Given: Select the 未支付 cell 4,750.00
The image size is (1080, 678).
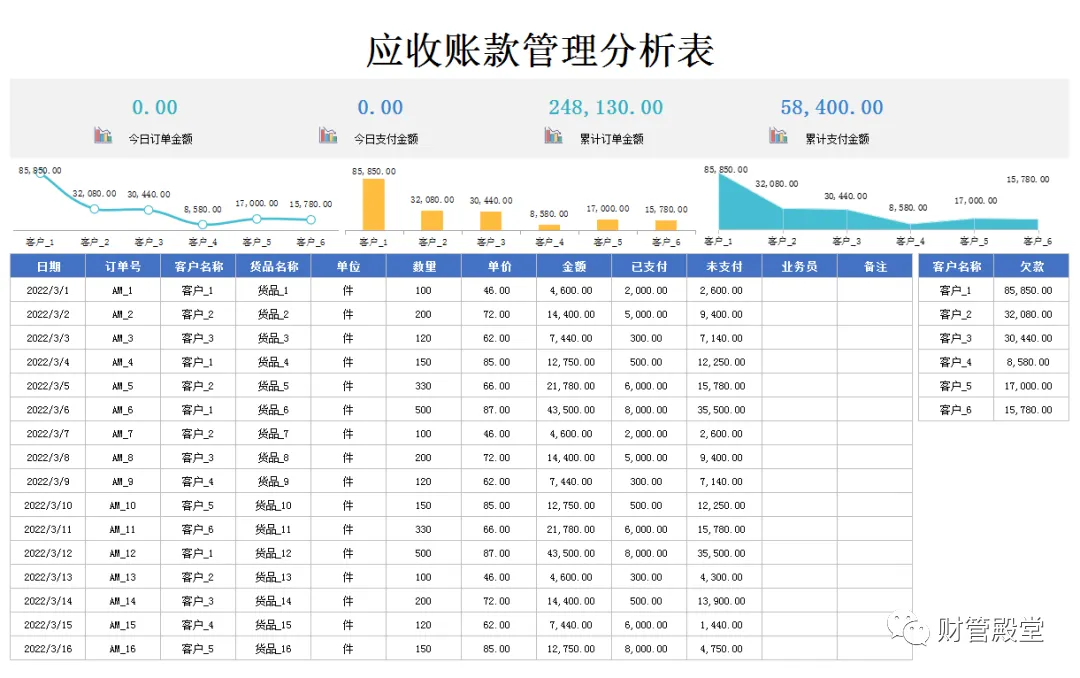Looking at the screenshot, I should pos(722,649).
